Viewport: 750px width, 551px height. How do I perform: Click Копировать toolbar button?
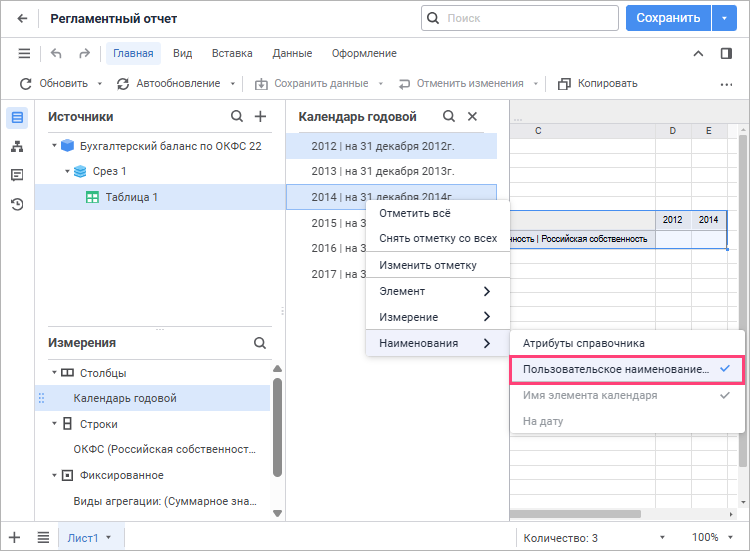pos(597,84)
